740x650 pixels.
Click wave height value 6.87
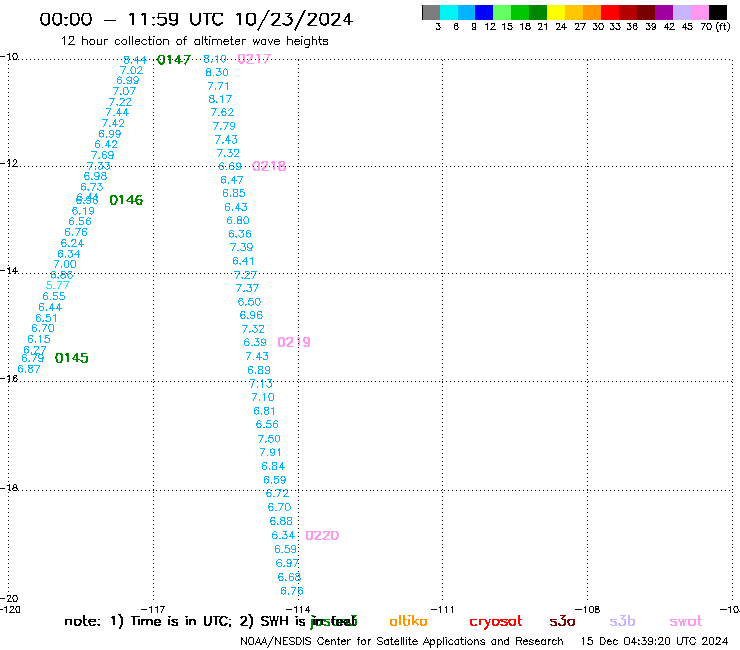29,369
